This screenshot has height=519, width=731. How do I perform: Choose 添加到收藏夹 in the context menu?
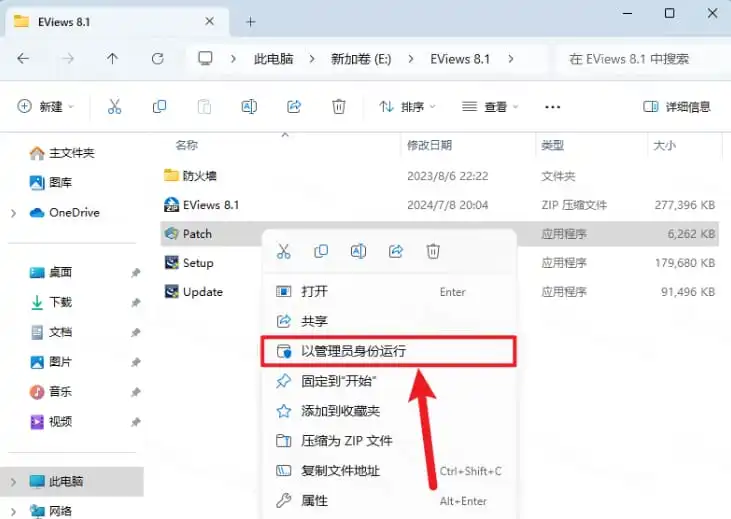389,411
